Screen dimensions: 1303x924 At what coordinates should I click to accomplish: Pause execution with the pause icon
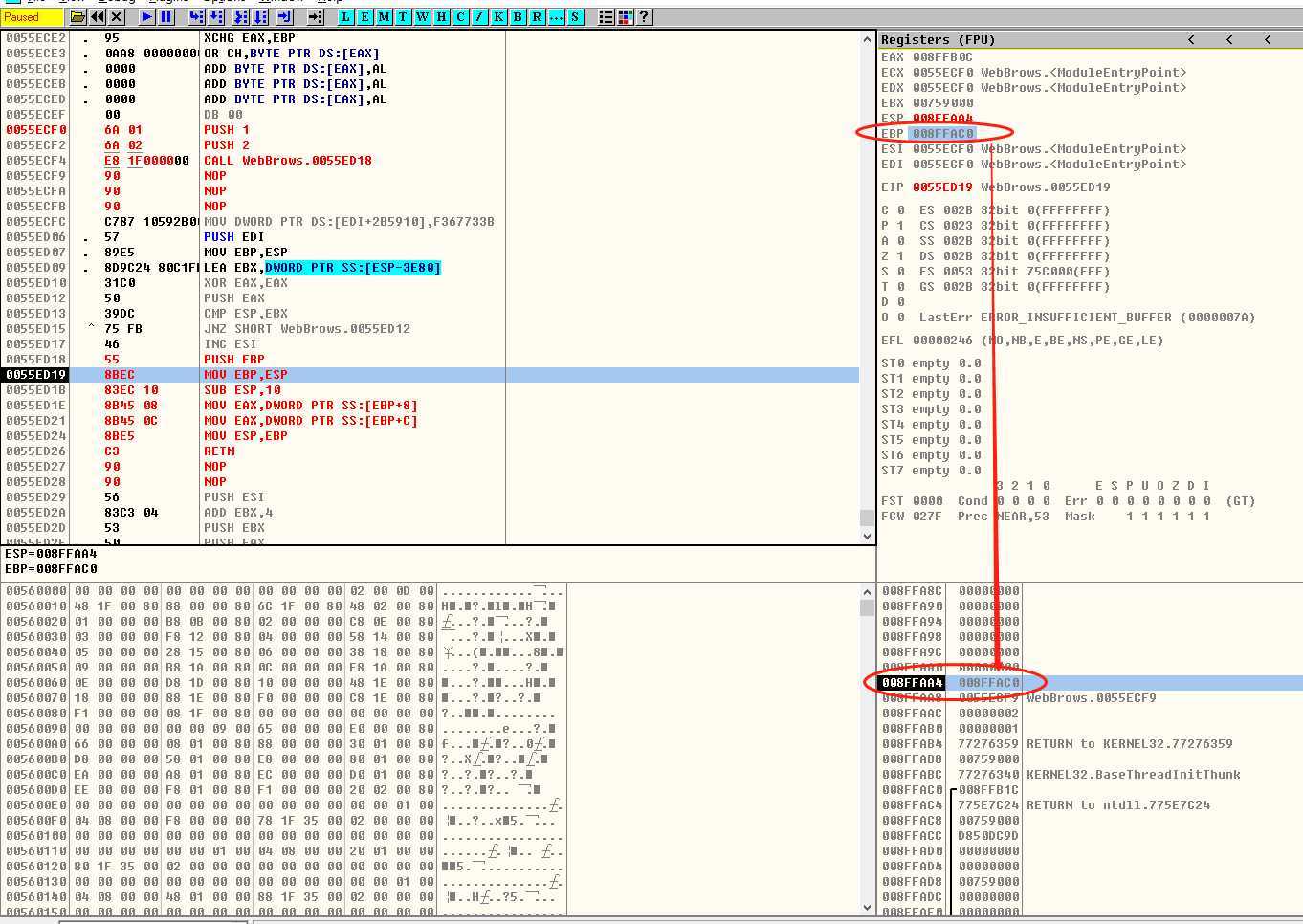pos(166,17)
